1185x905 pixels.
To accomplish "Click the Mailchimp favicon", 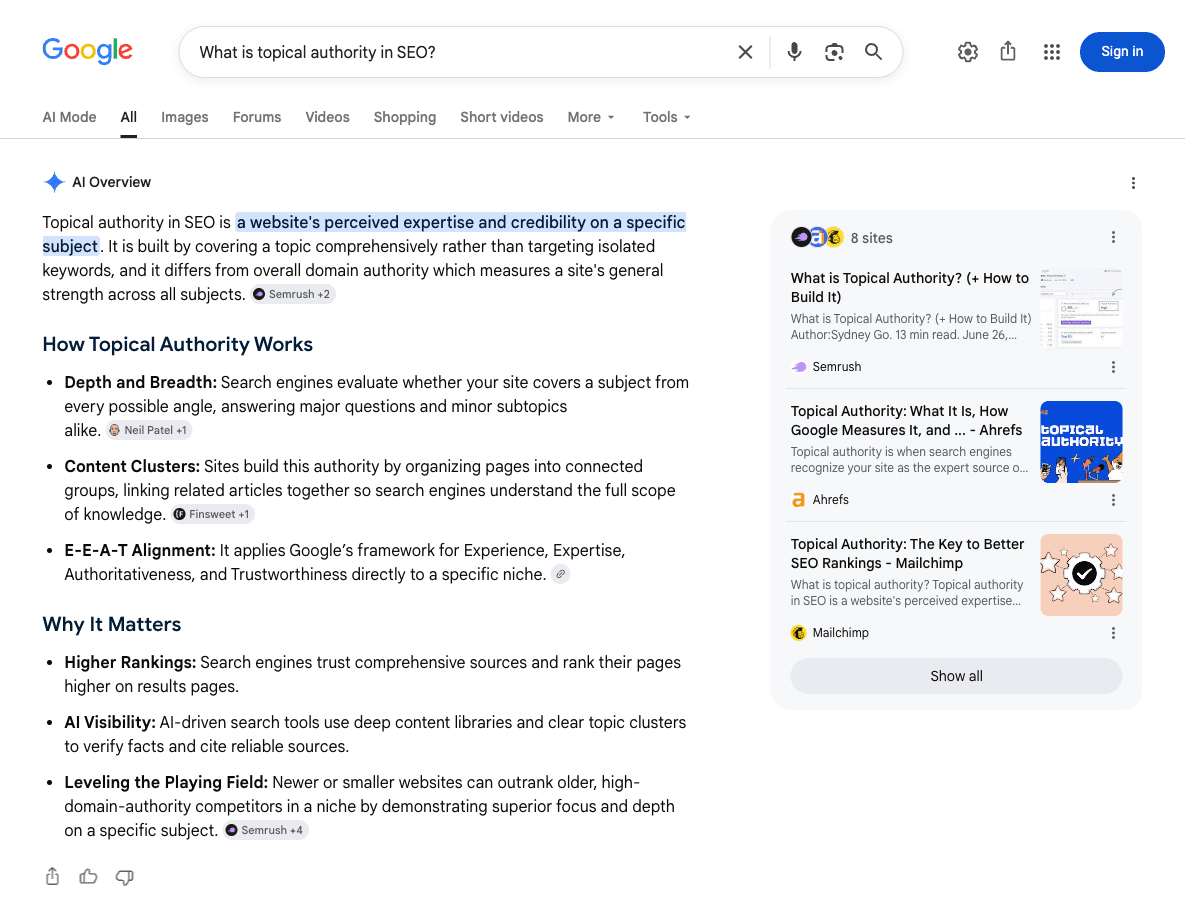I will pyautogui.click(x=798, y=632).
